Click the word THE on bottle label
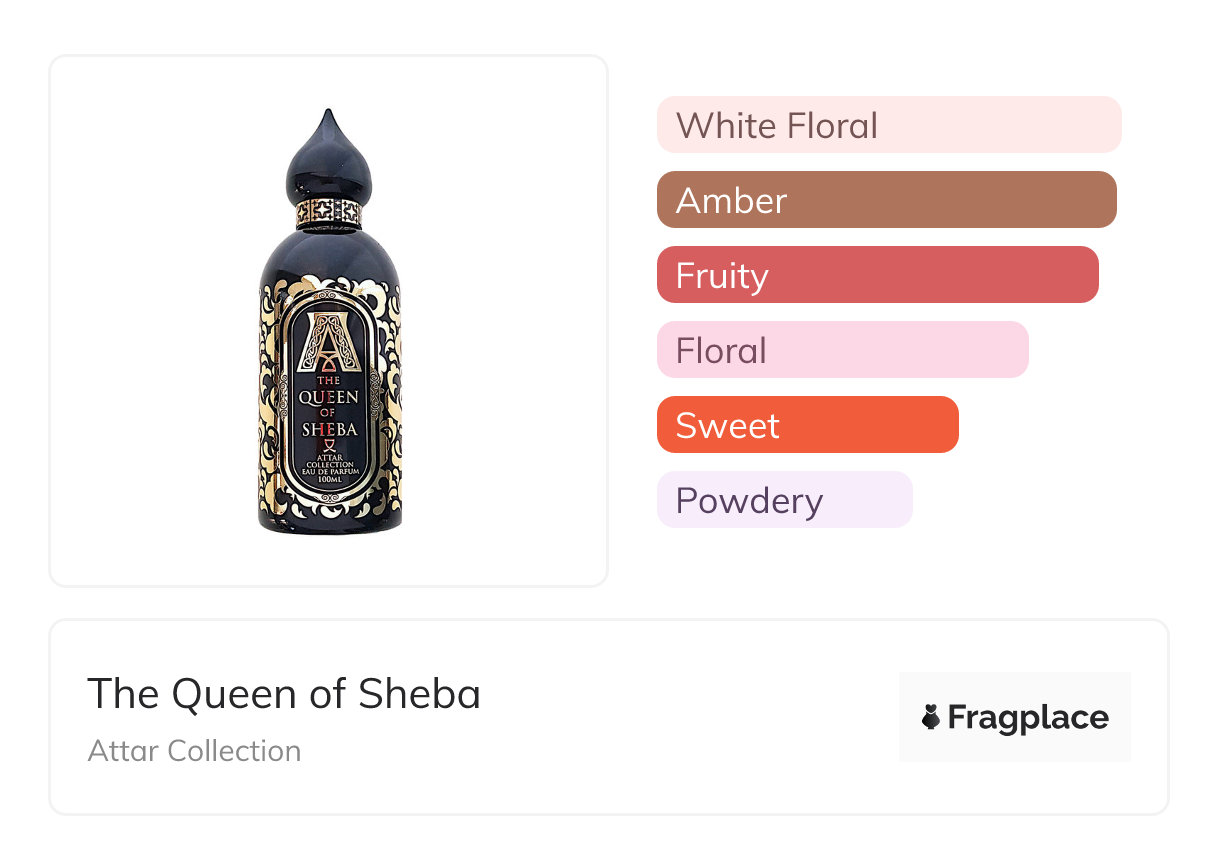Image resolution: width=1218 pixels, height=864 pixels. point(329,380)
